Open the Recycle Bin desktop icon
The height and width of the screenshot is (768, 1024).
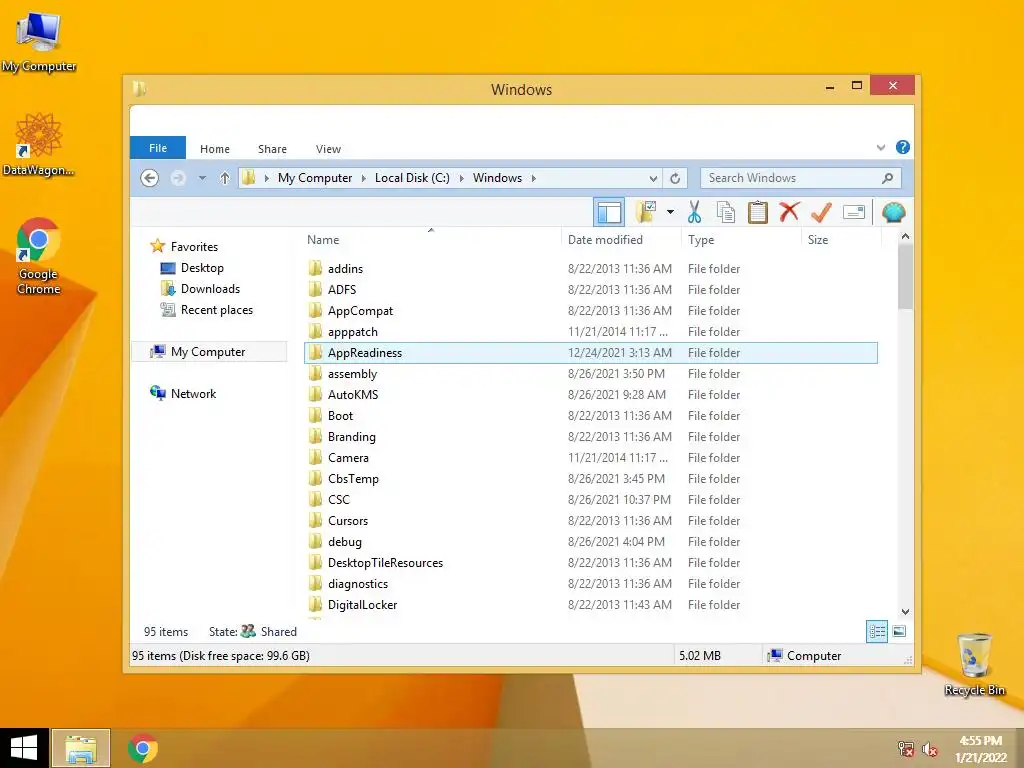[974, 664]
